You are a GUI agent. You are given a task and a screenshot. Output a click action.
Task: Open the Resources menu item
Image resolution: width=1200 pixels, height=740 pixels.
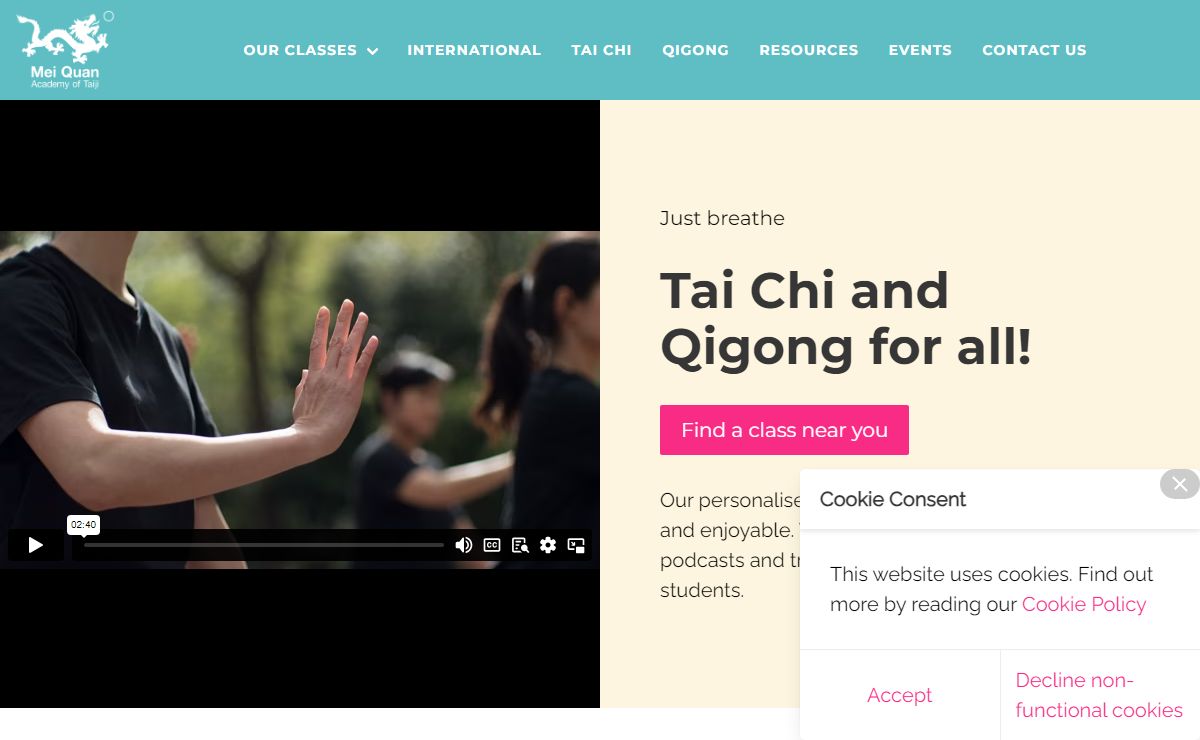[809, 50]
